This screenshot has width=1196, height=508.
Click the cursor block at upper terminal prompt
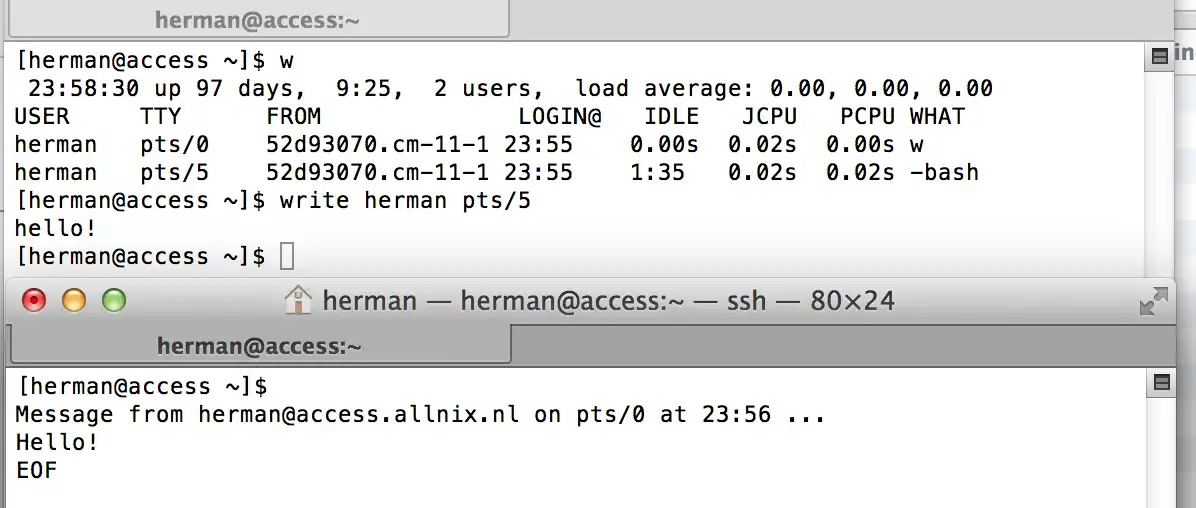(286, 256)
